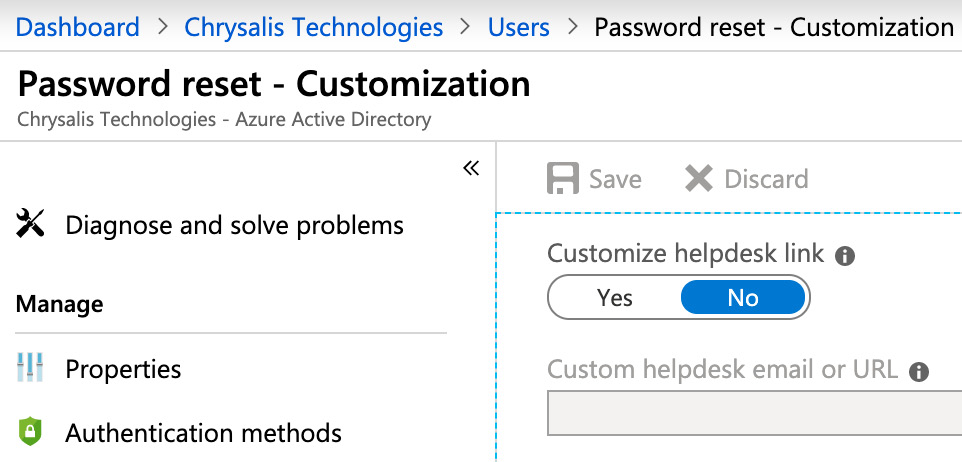Click the Properties sliders icon in sidebar
This screenshot has width=962, height=462.
coord(31,369)
